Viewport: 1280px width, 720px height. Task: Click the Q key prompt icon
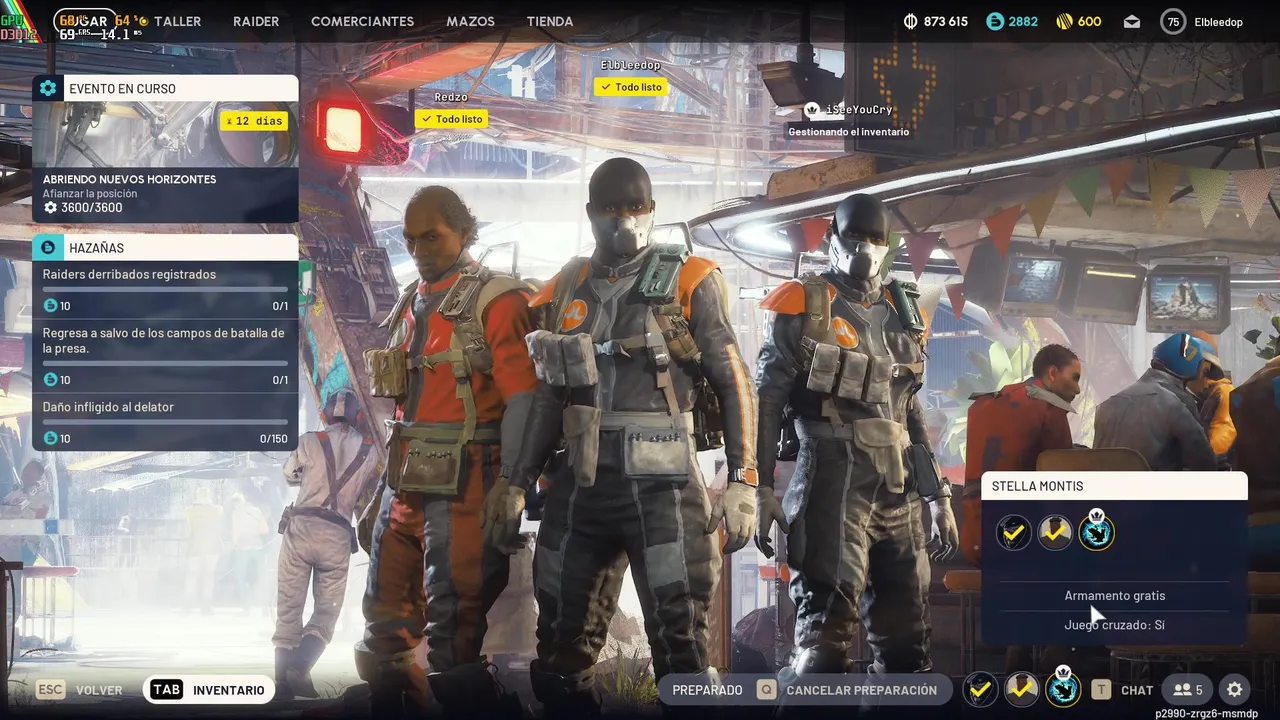(x=766, y=690)
